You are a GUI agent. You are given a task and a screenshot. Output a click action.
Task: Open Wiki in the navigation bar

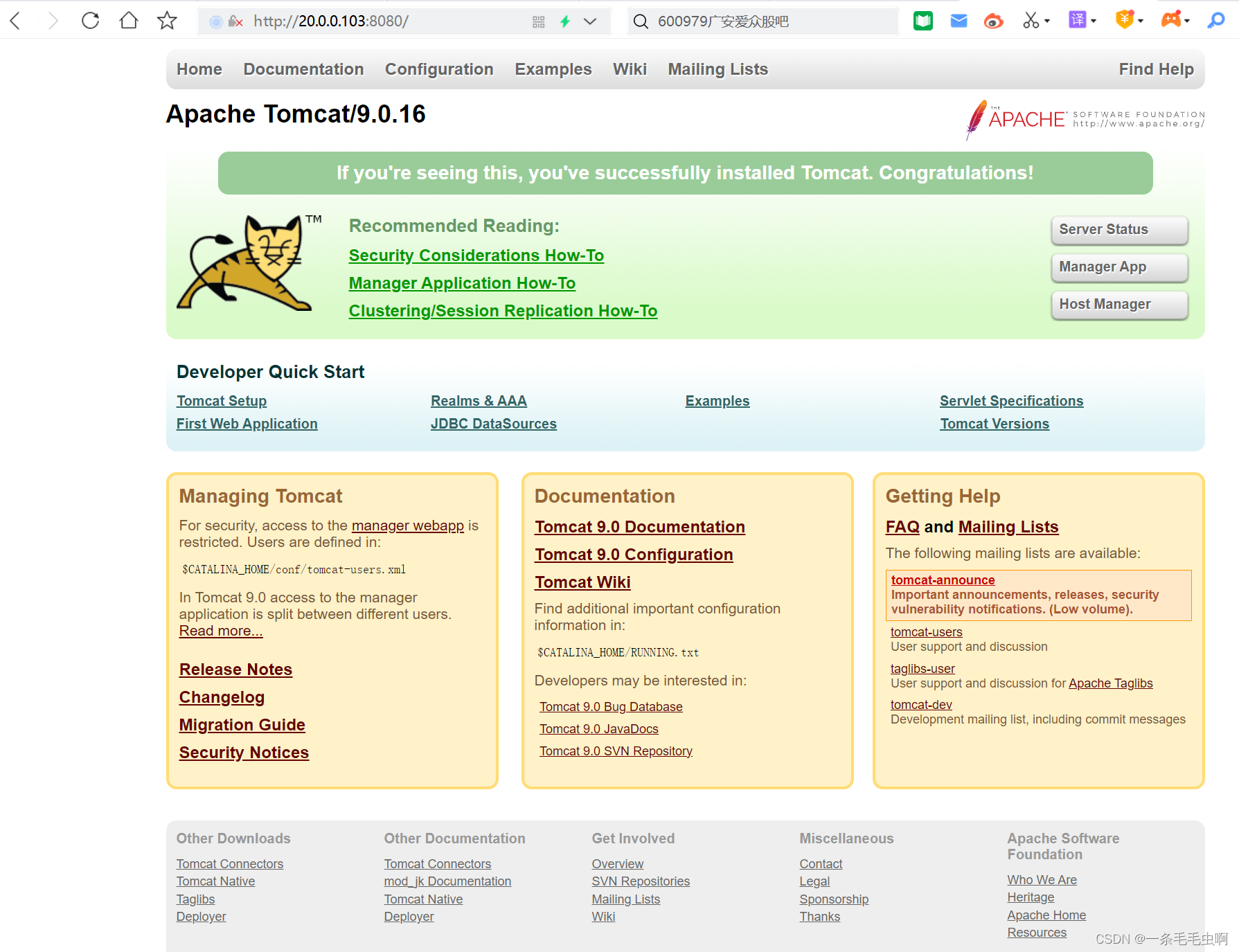[x=630, y=69]
